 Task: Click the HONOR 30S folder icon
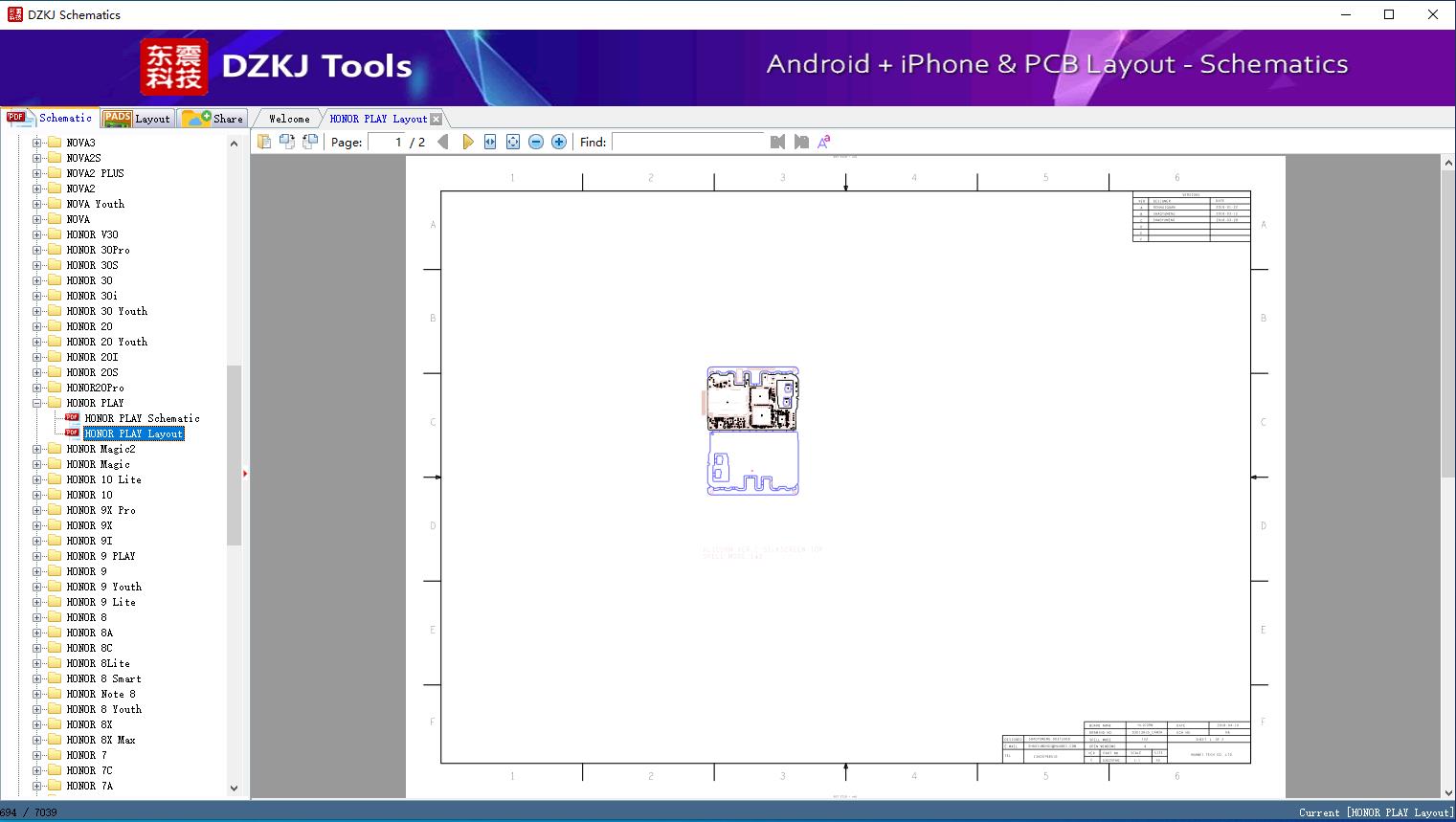(54, 265)
